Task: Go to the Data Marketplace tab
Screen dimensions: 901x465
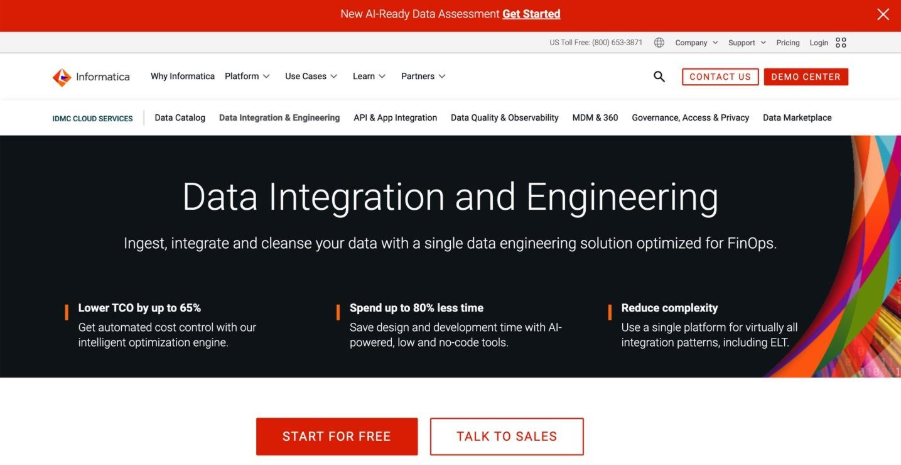Action: [x=797, y=118]
